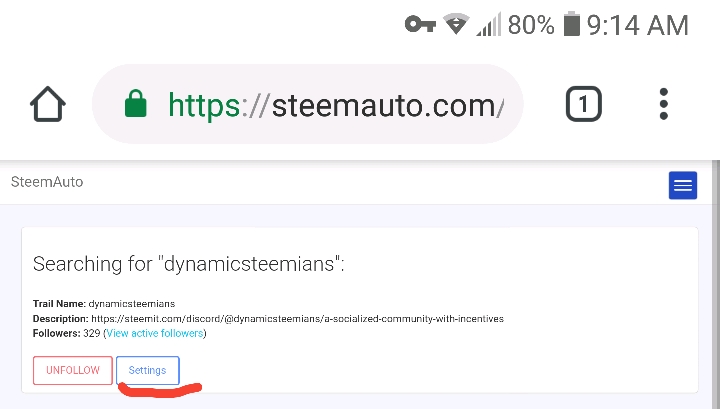Open the browser three-dot overflow menu

click(664, 104)
